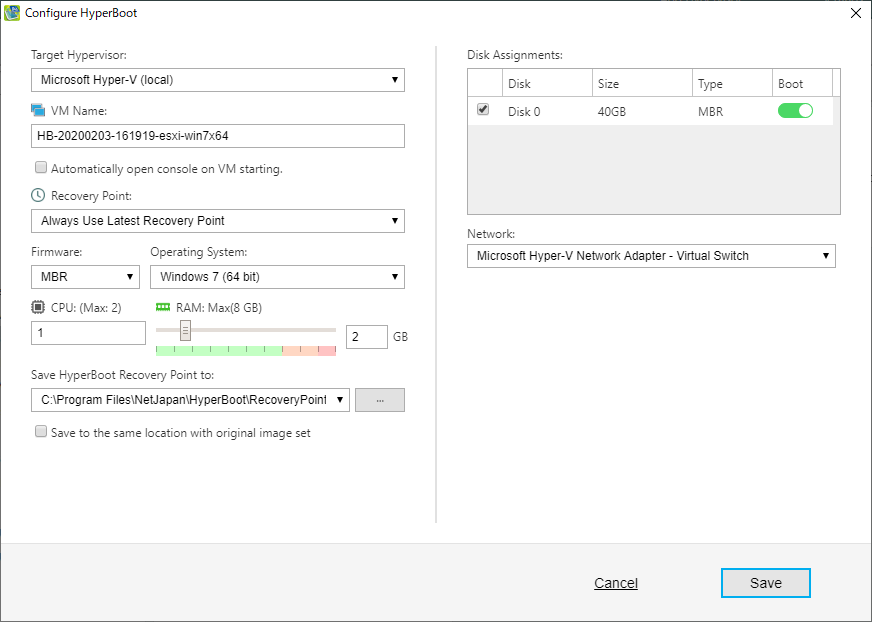
Task: Uncheck the Disk 0 assignment checkbox
Action: click(x=483, y=110)
